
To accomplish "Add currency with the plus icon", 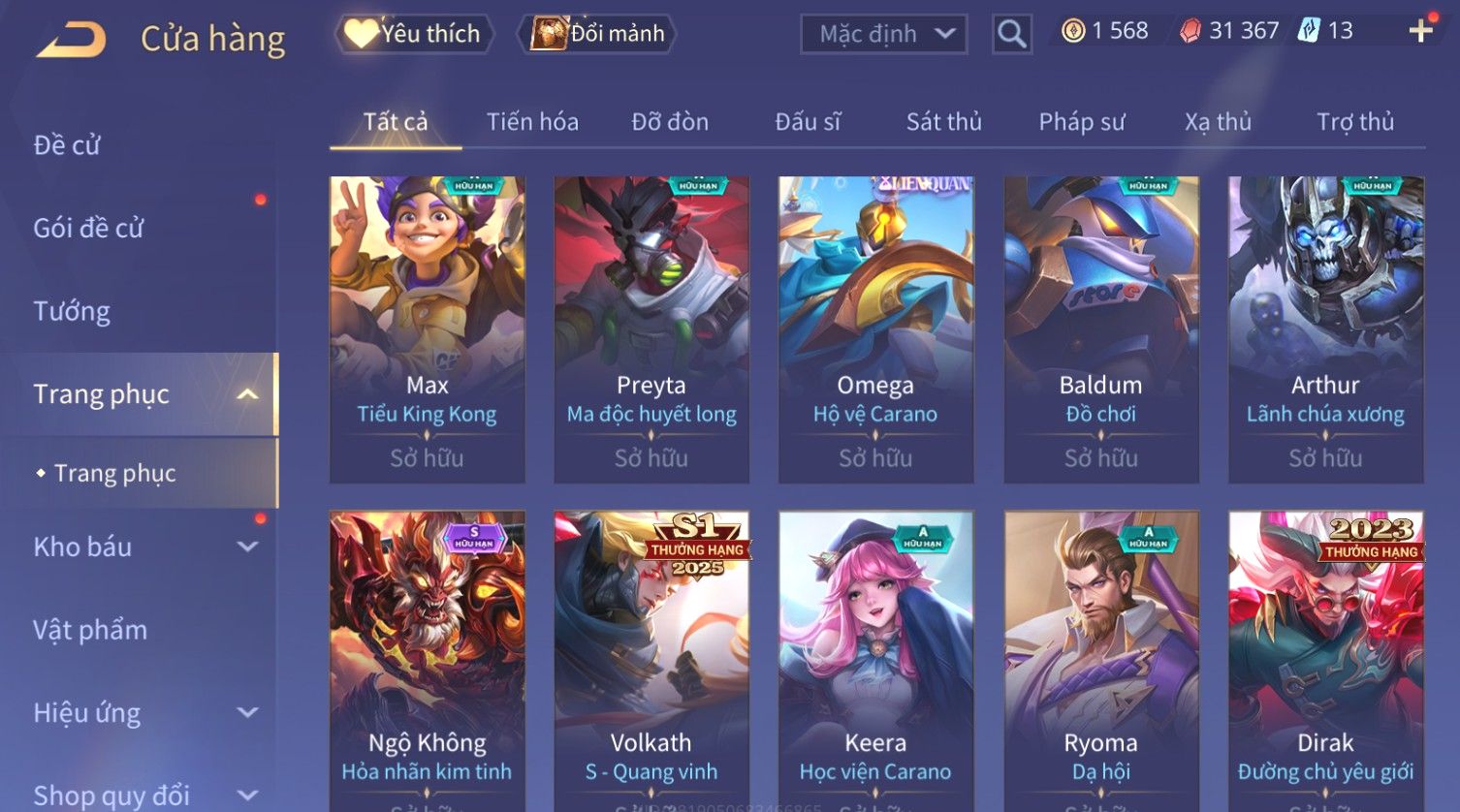I will (1420, 31).
